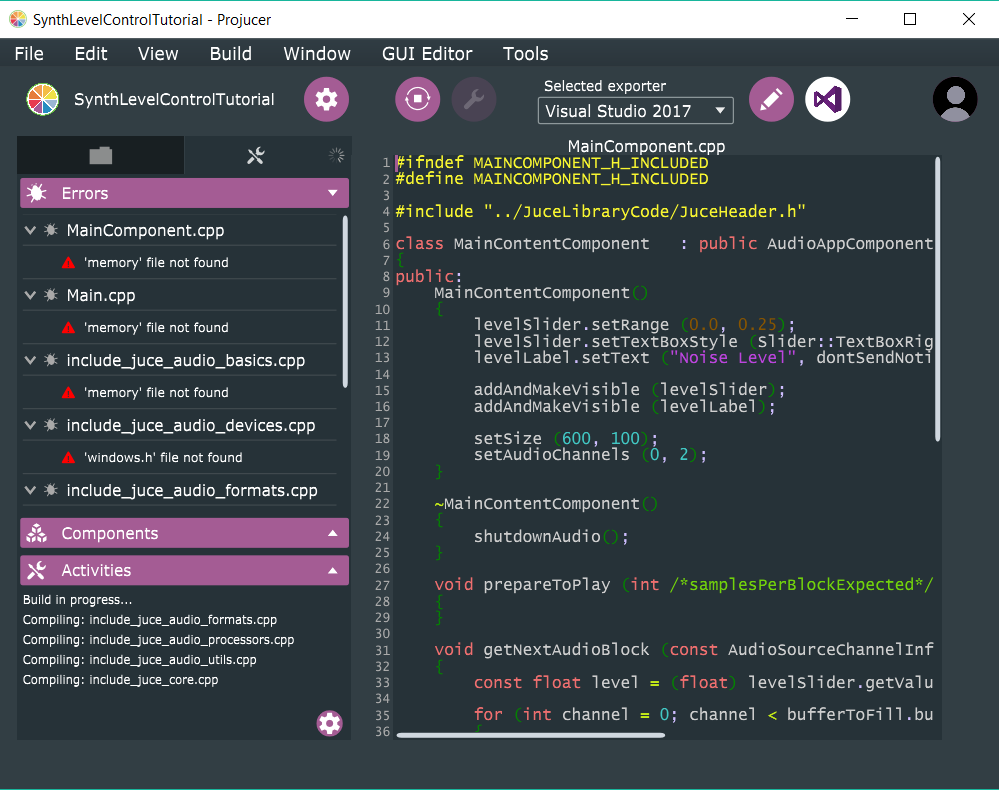The width and height of the screenshot is (999, 790).
Task: Click the pencil edit exporter icon
Action: coord(771,99)
